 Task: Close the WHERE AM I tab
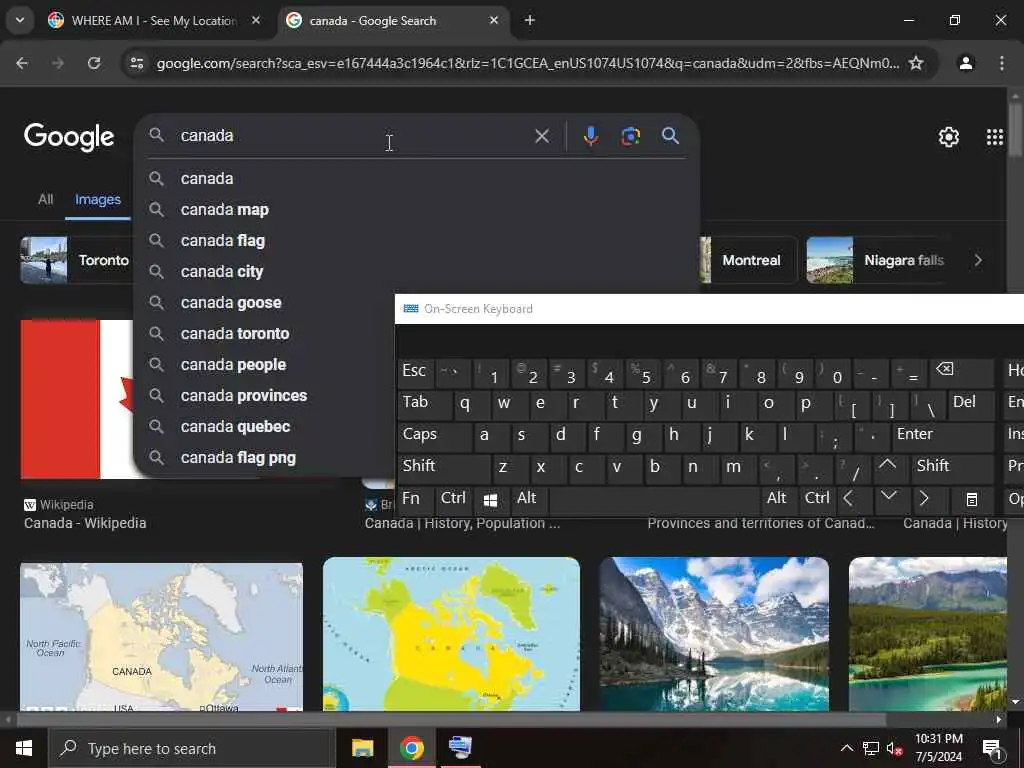(256, 20)
